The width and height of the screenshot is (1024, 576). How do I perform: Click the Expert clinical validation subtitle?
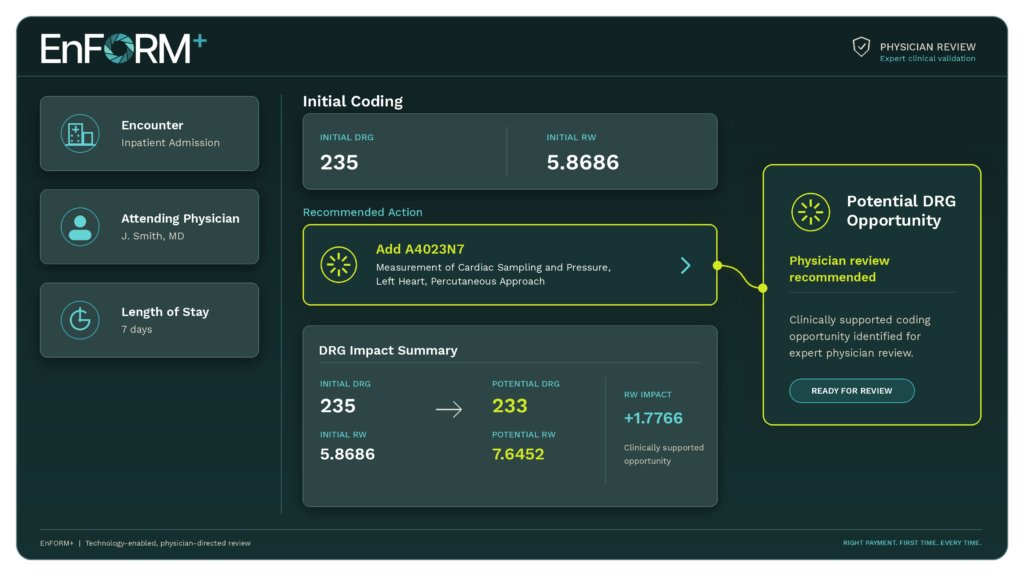point(927,59)
